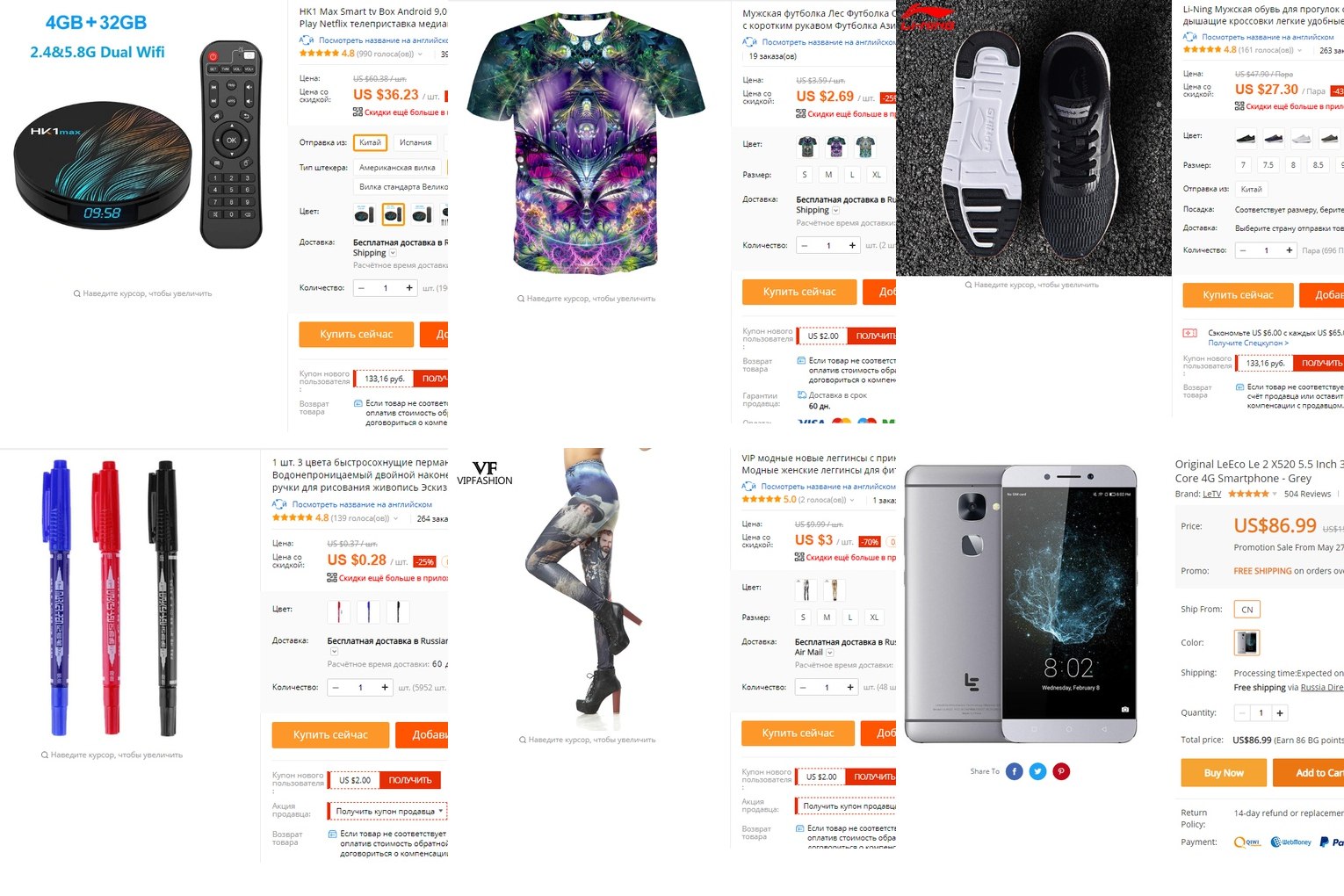Click the QR code icon under $36.23 price

point(358,112)
